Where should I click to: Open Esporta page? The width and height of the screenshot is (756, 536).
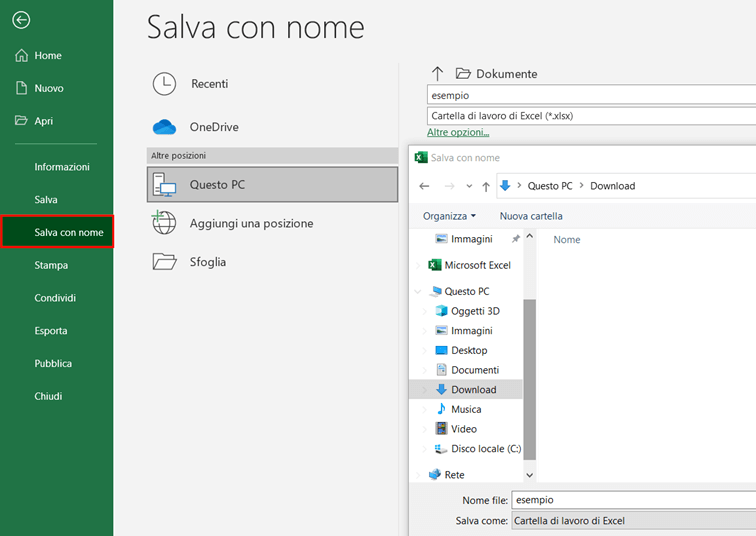point(51,331)
